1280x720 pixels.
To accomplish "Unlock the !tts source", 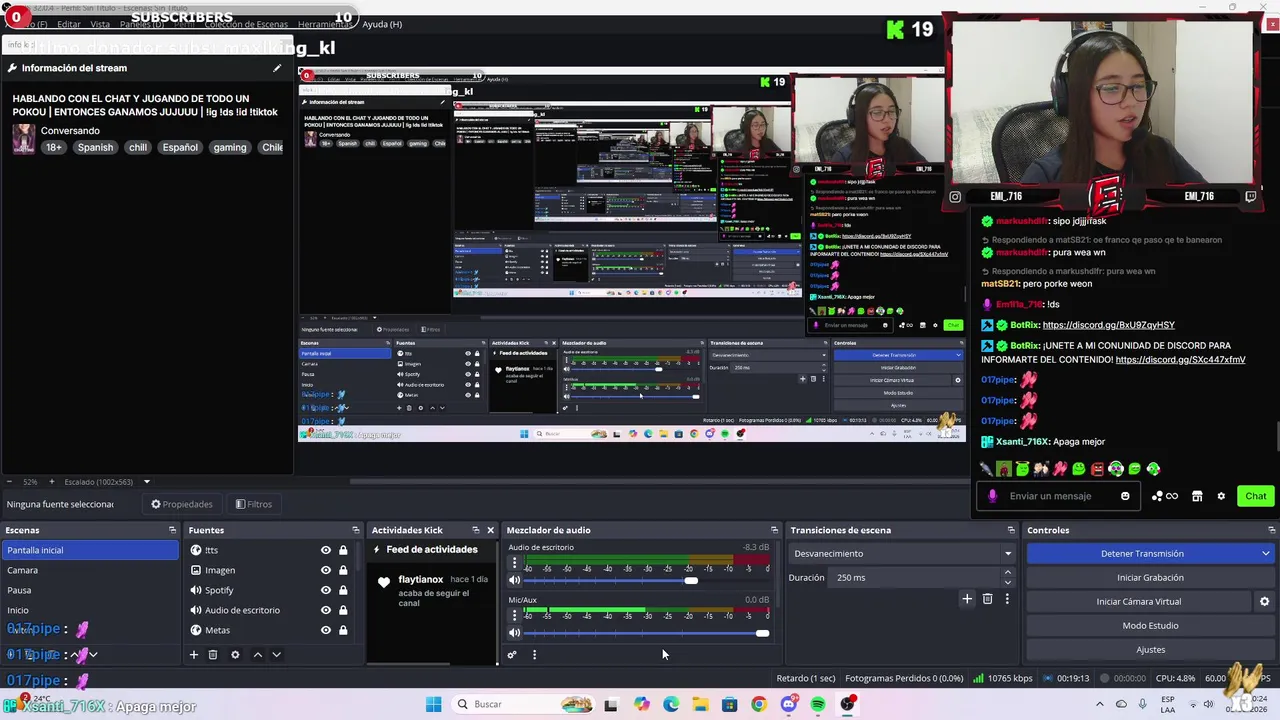I will tap(343, 550).
